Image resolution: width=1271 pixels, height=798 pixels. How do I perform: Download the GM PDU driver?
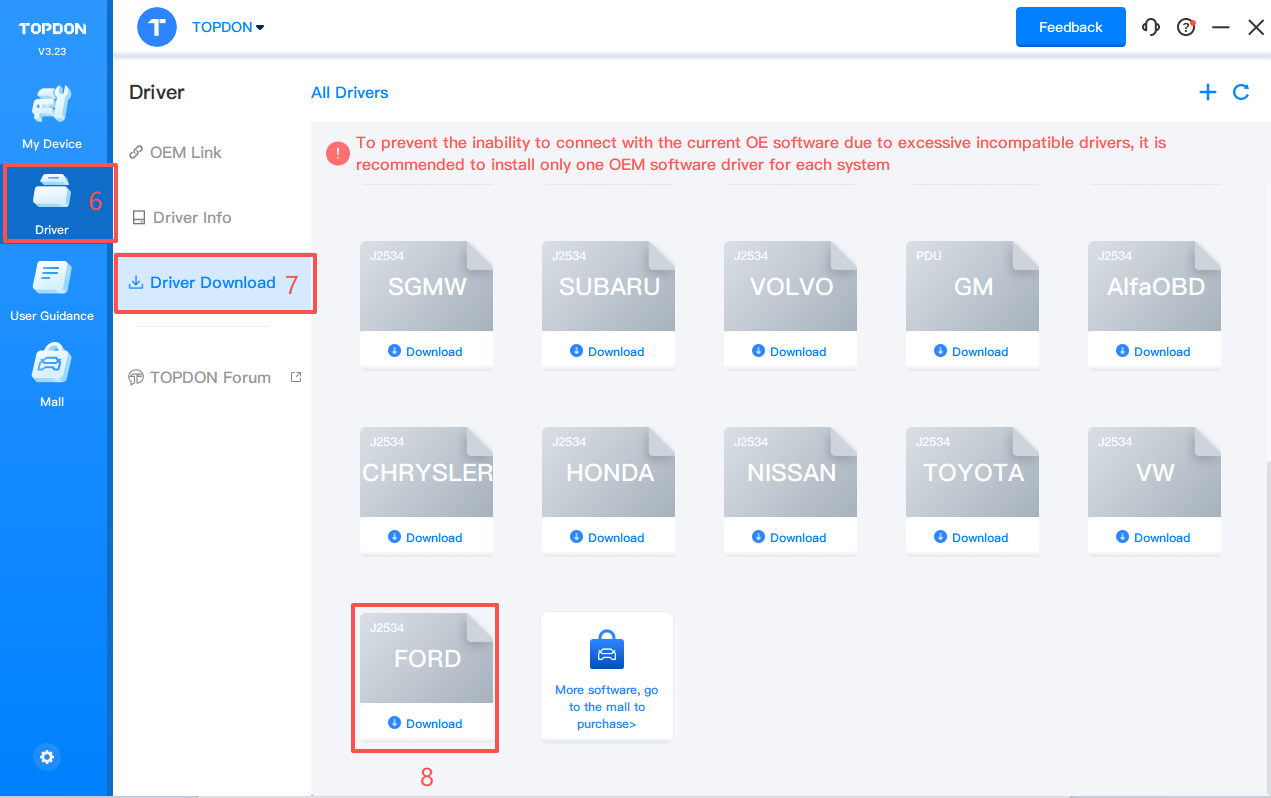pos(972,351)
